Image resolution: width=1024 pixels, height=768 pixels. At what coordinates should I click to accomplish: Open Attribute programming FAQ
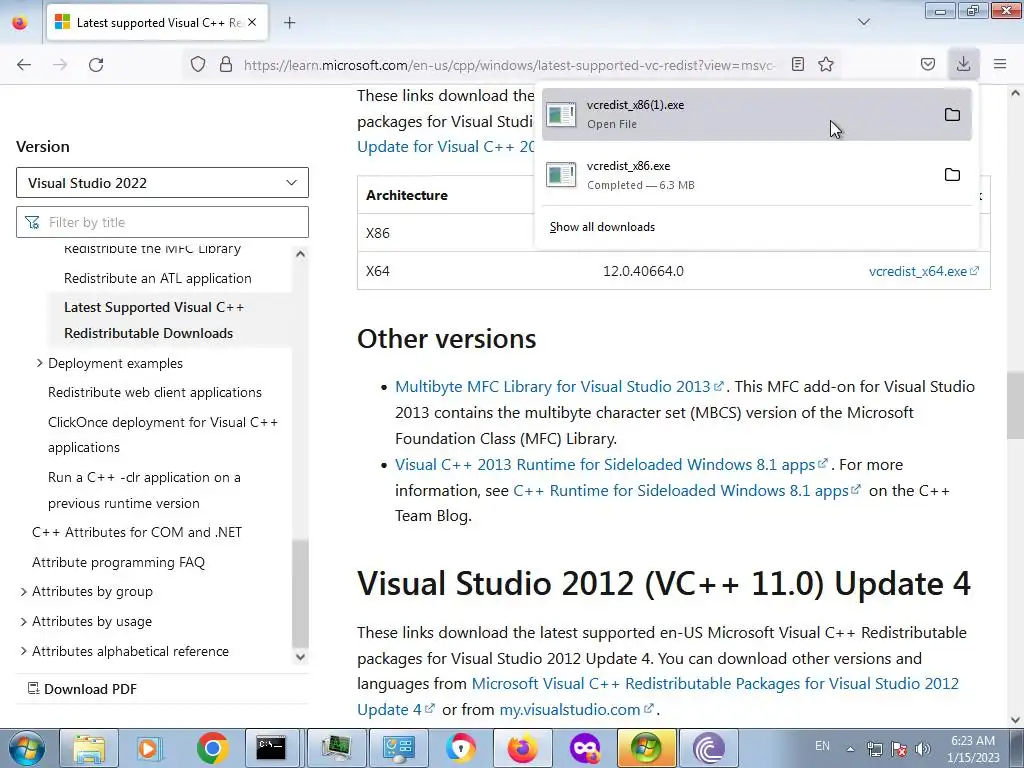click(118, 562)
